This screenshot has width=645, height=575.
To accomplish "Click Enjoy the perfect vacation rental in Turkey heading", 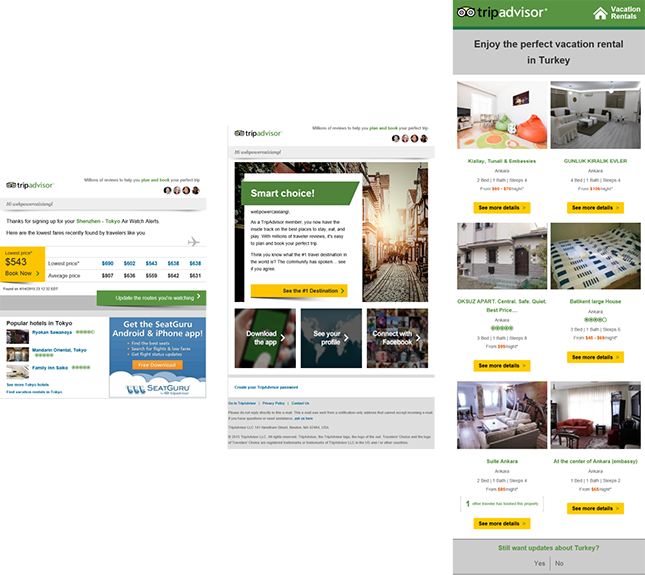I will click(548, 52).
